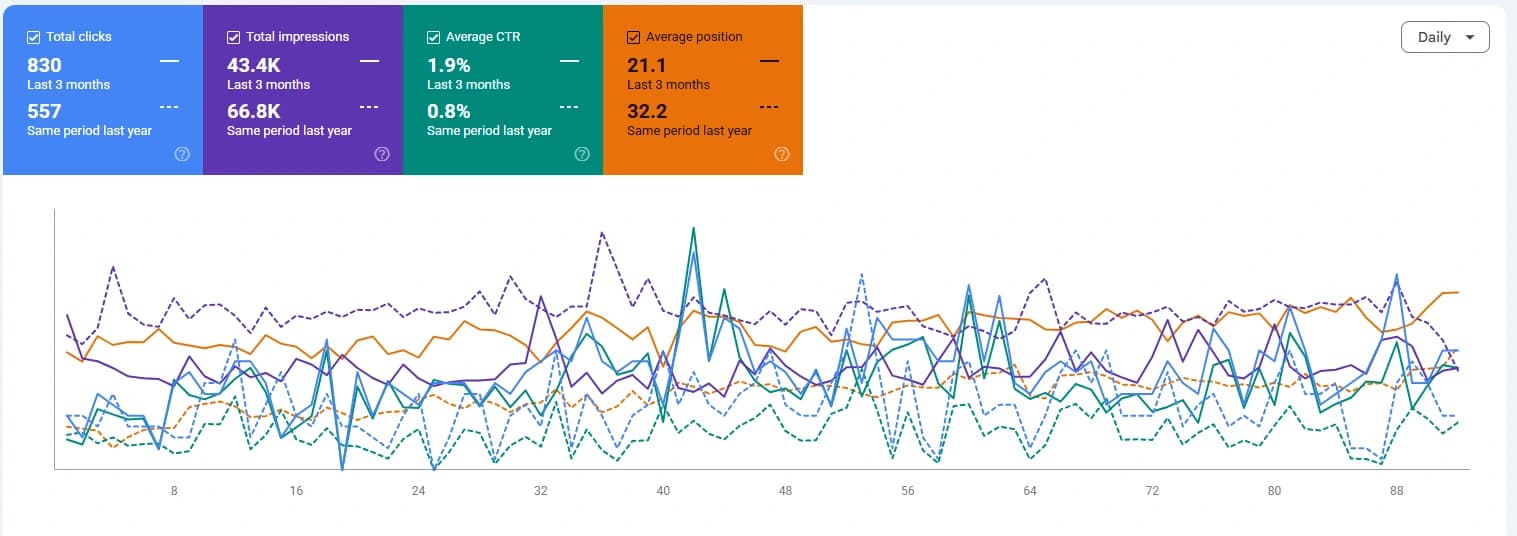The image size is (1517, 536).
Task: Click x-axis label 32 on chart
Action: (541, 491)
